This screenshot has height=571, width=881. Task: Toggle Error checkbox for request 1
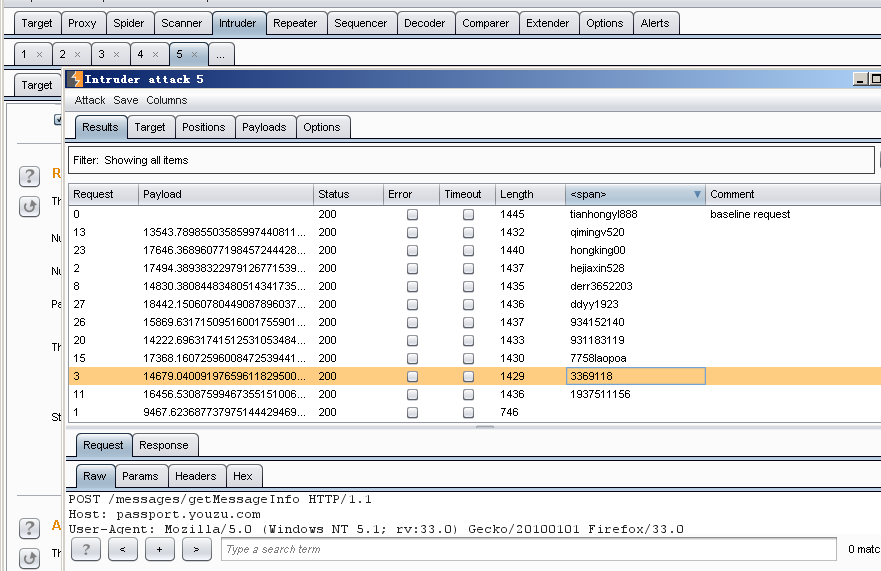tap(412, 413)
